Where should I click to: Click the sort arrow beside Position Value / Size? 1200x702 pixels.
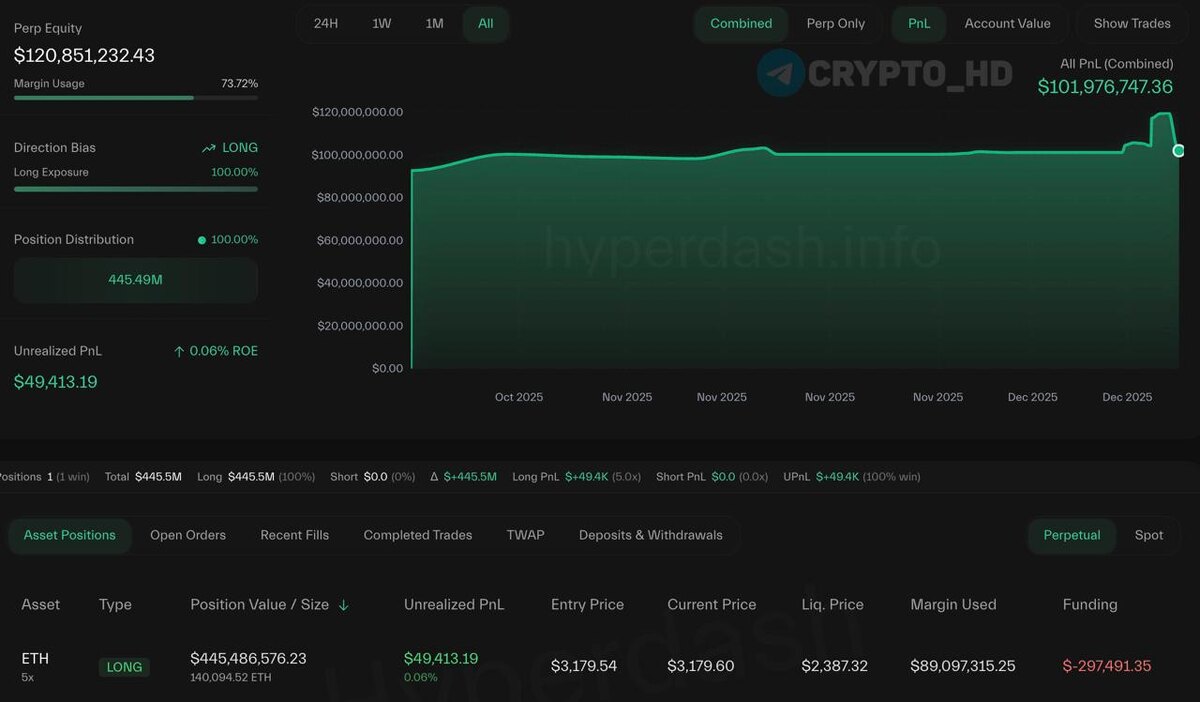343,605
